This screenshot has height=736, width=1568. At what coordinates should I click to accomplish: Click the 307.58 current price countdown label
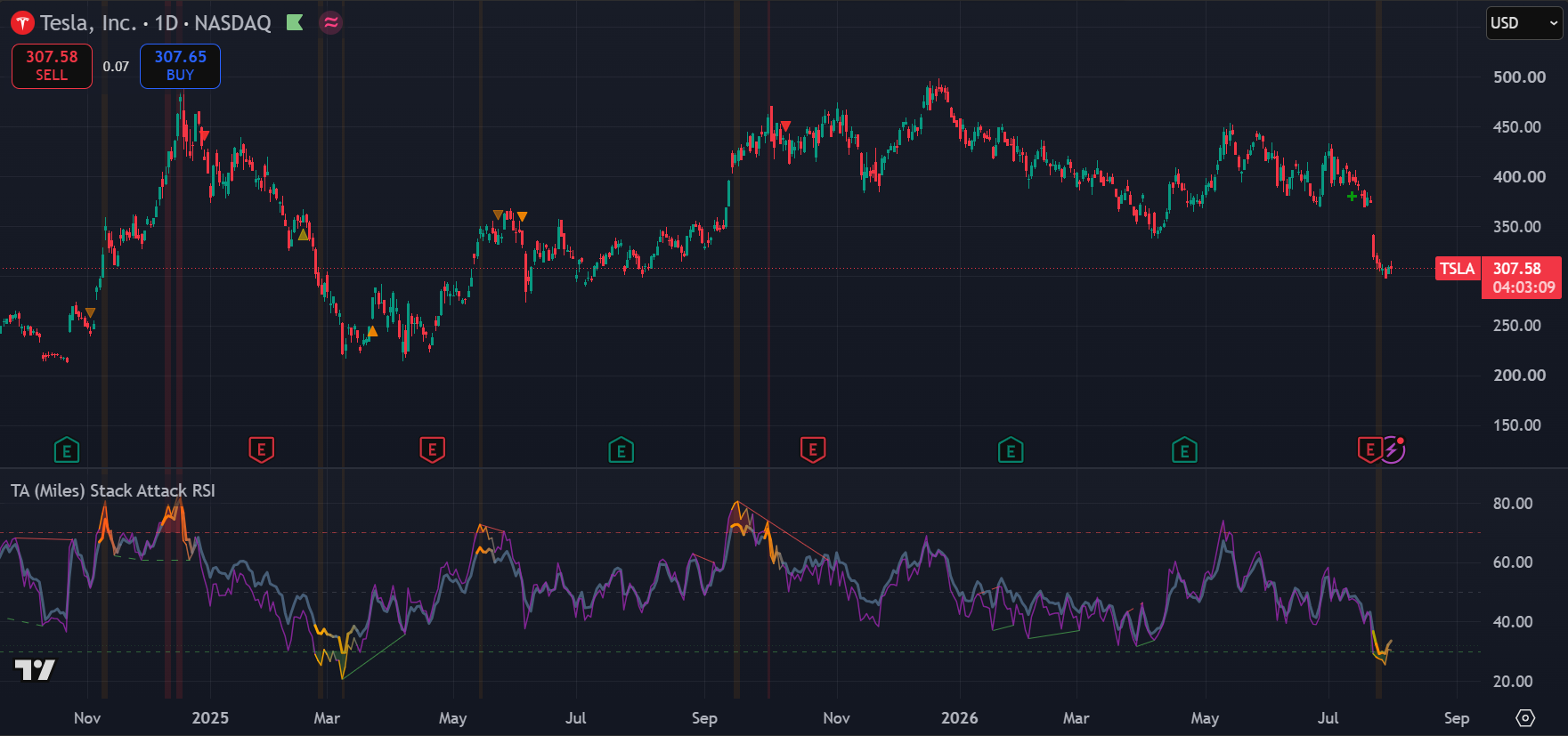tap(1522, 278)
